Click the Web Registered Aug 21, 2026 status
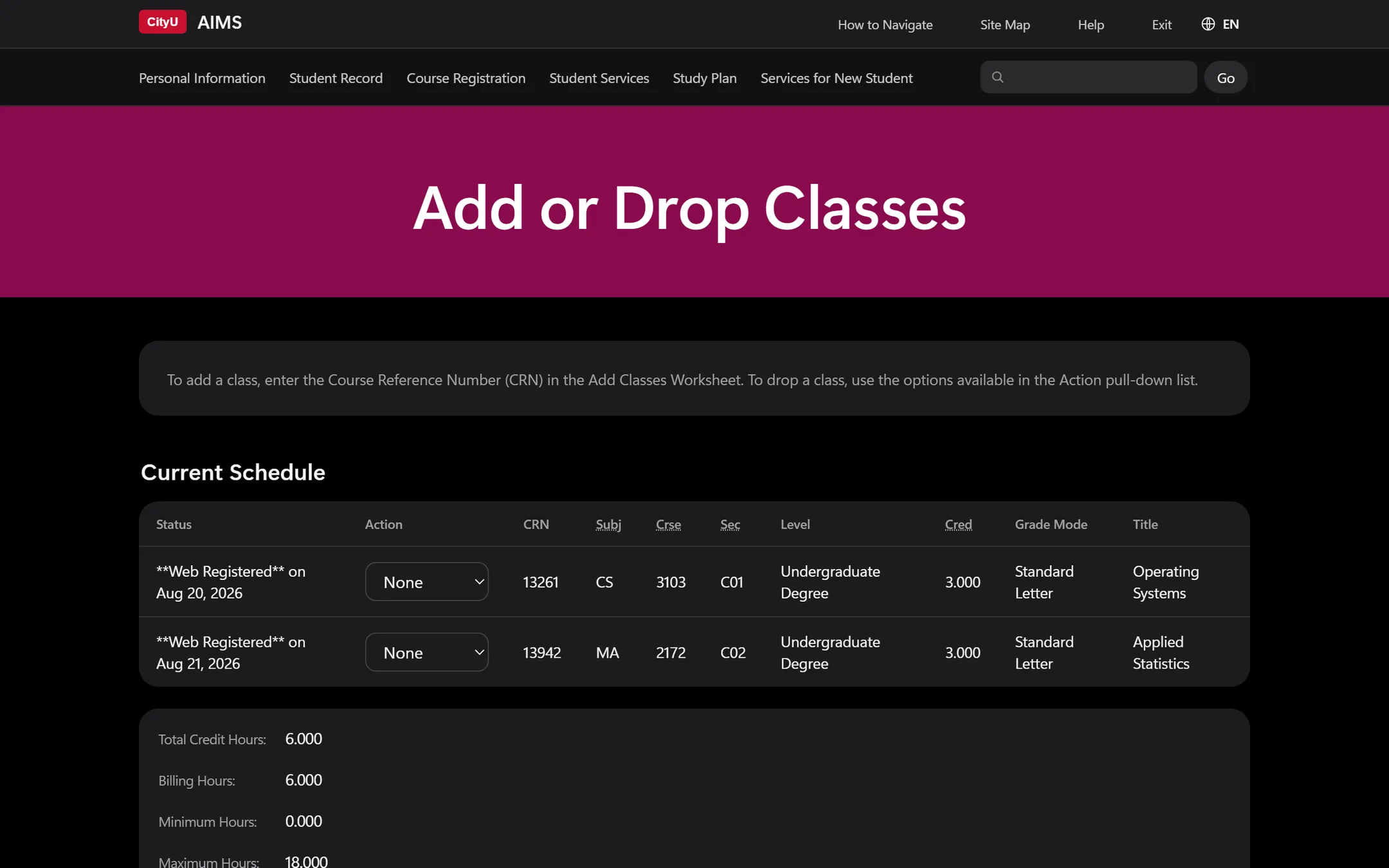The width and height of the screenshot is (1389, 868). (x=230, y=653)
